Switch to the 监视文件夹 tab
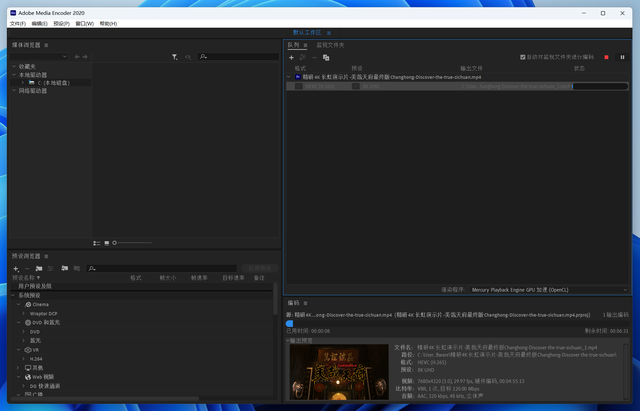This screenshot has height=411, width=640. 330,45
